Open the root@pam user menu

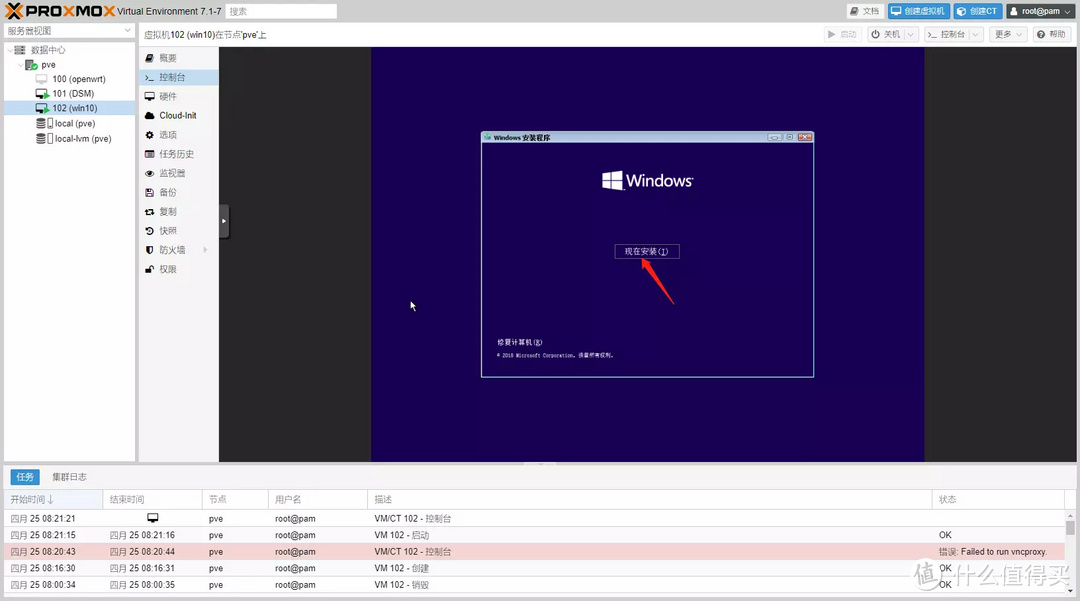click(1041, 11)
